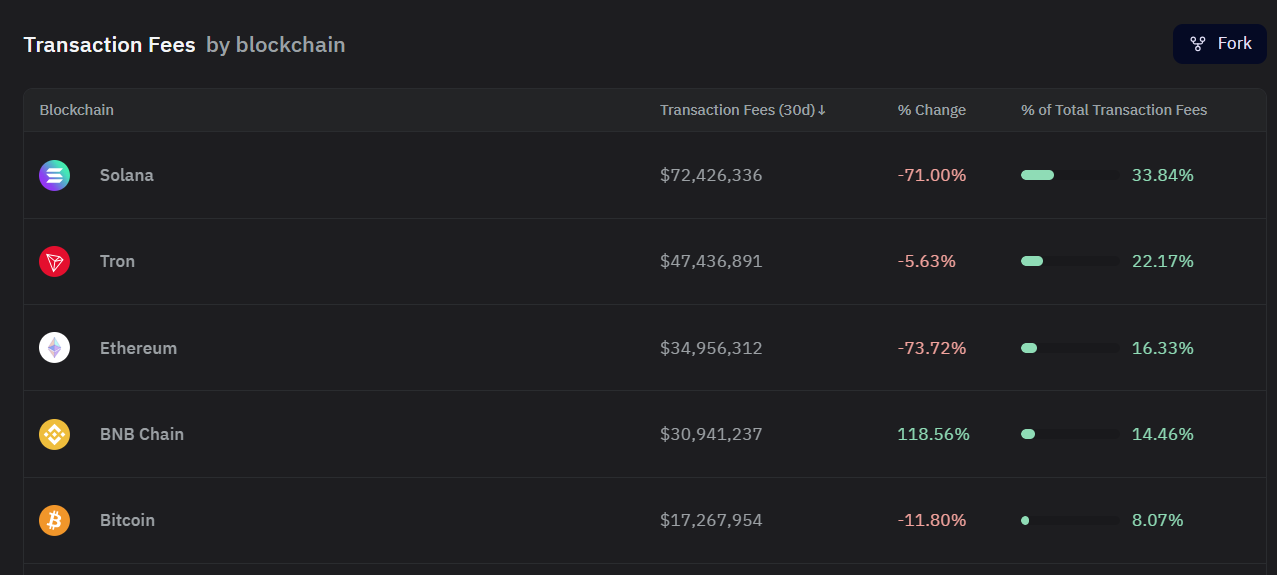The image size is (1277, 575).
Task: Click the Blockchain column header
Action: tap(76, 110)
